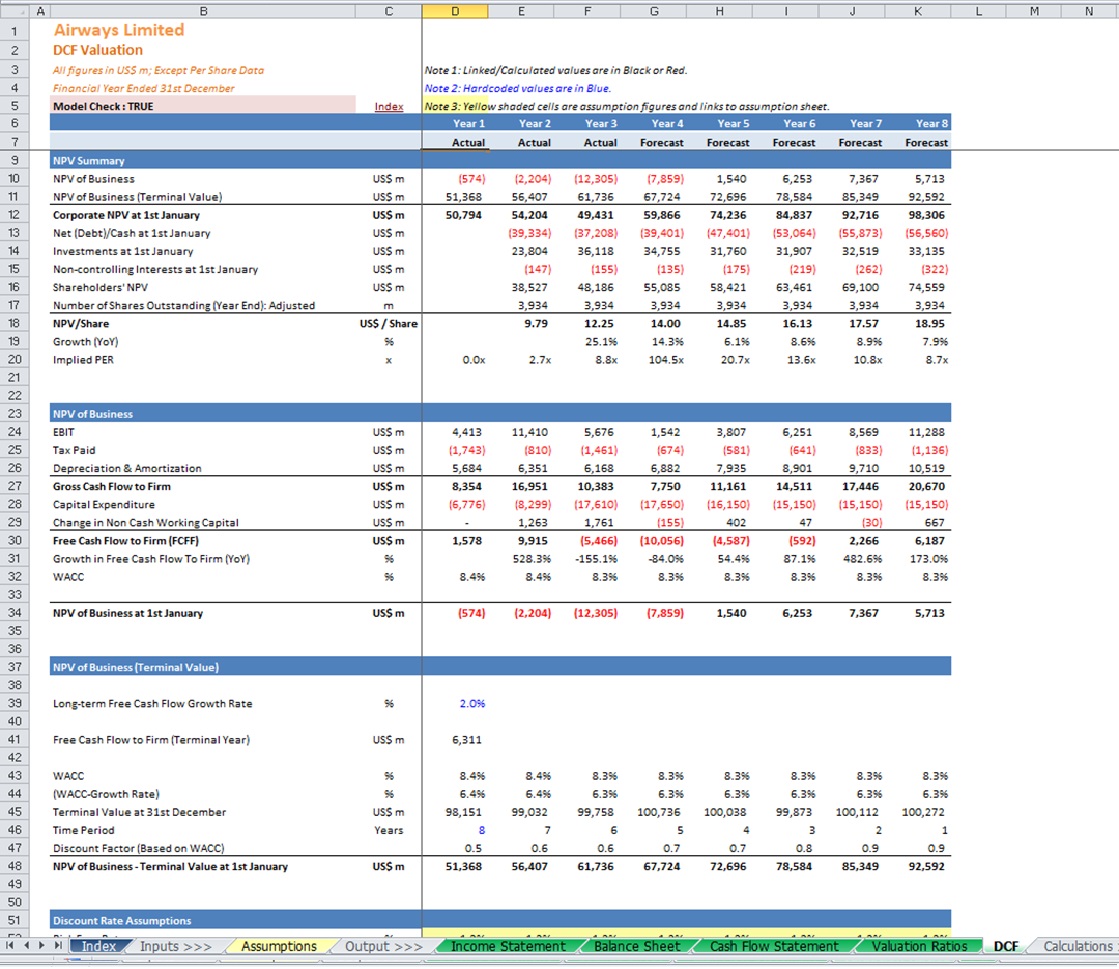
Task: Click the blue 2.0% growth rate cell
Action: 455,704
